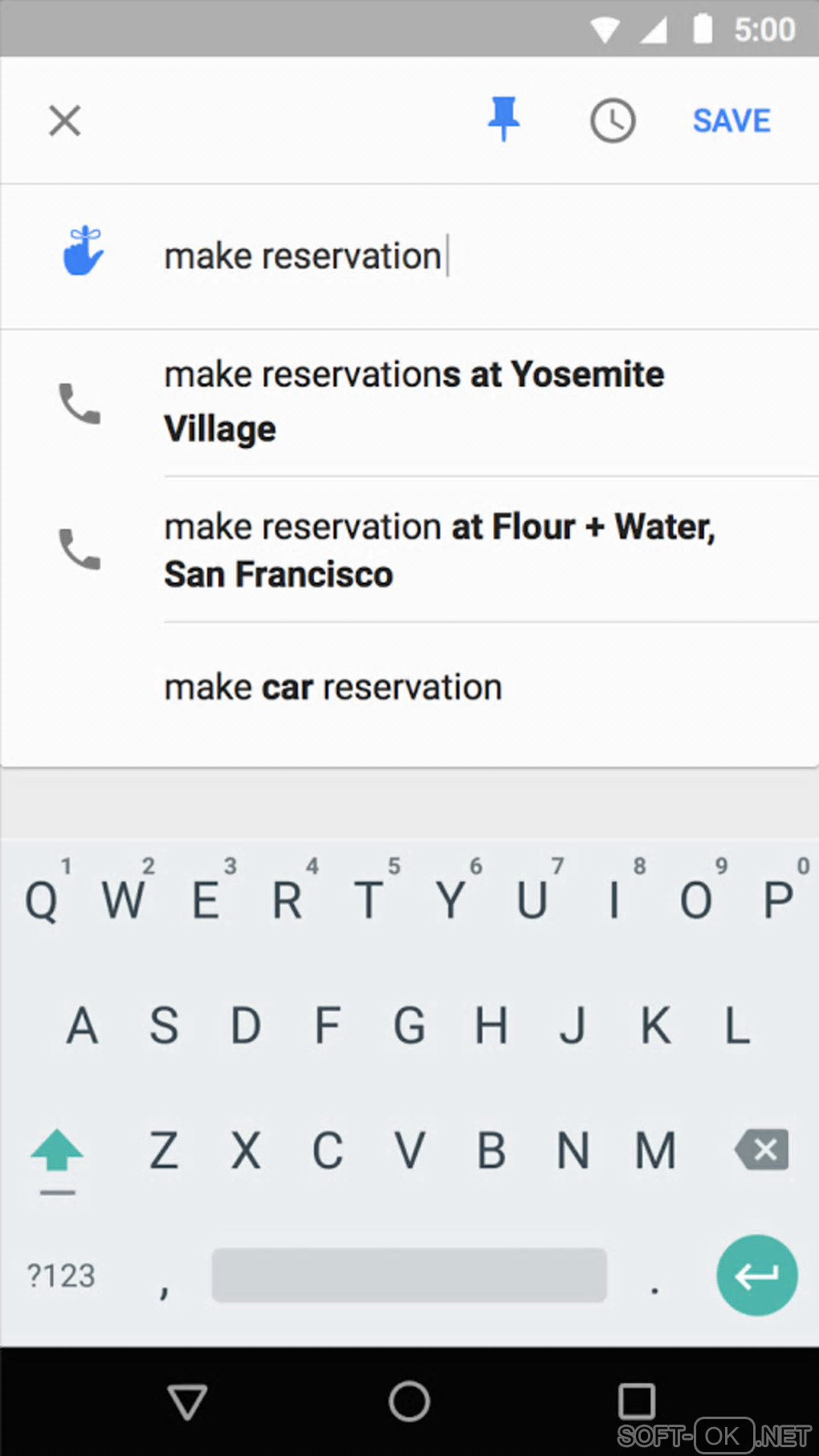Switch keyboard to ?123 symbols layout
The image size is (819, 1456).
[61, 1275]
